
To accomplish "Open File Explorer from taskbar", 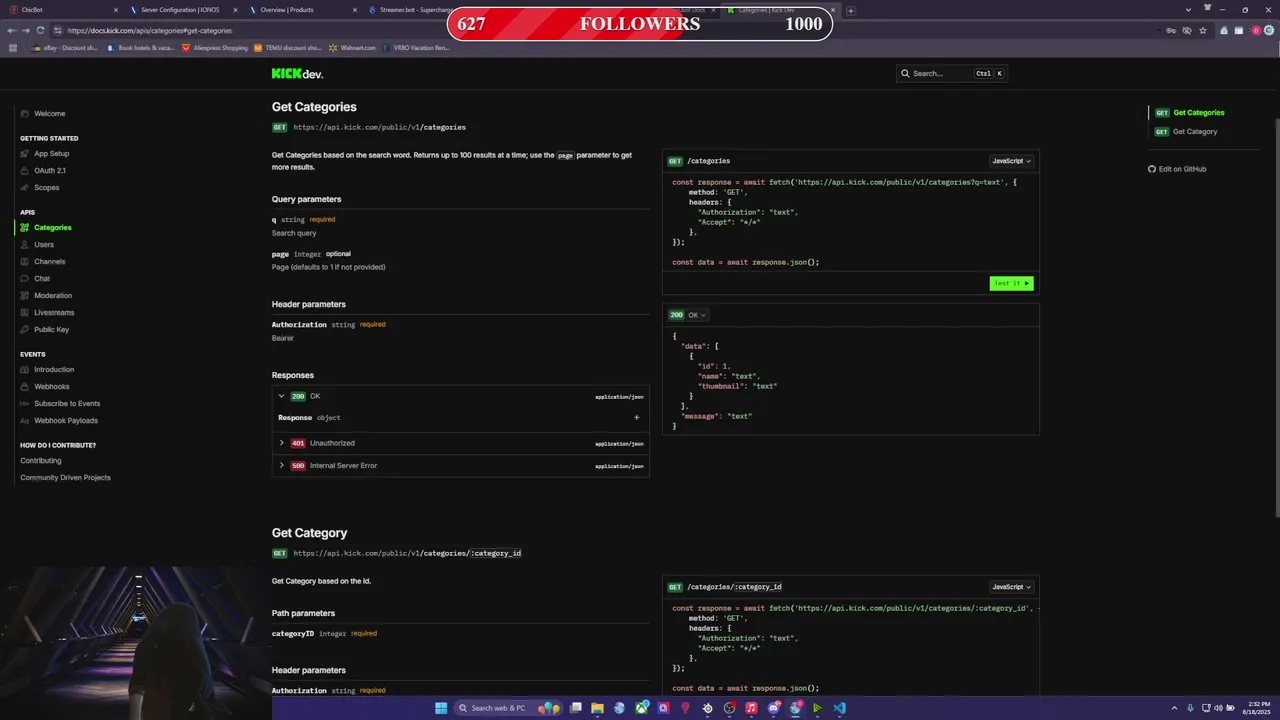I will [x=597, y=708].
